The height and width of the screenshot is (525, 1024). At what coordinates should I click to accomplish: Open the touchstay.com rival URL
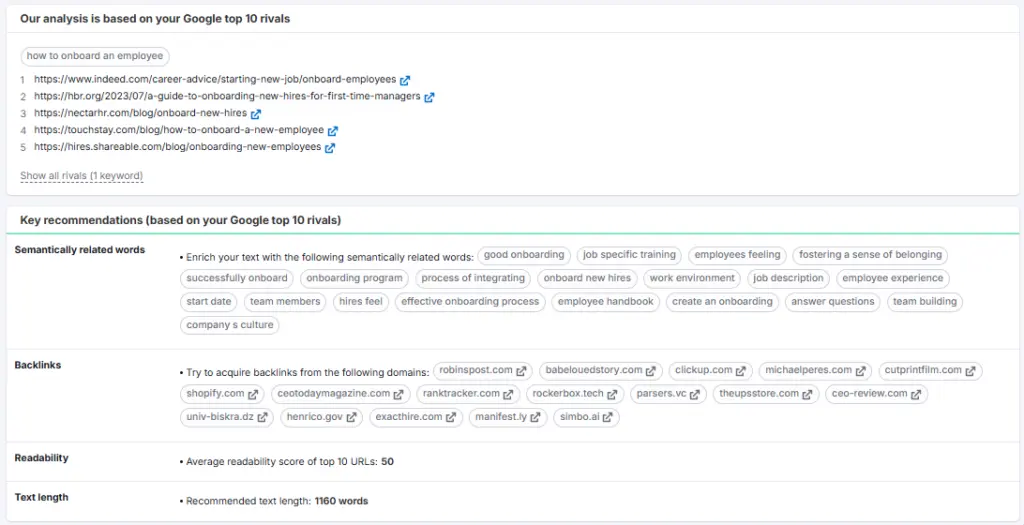pyautogui.click(x=179, y=131)
